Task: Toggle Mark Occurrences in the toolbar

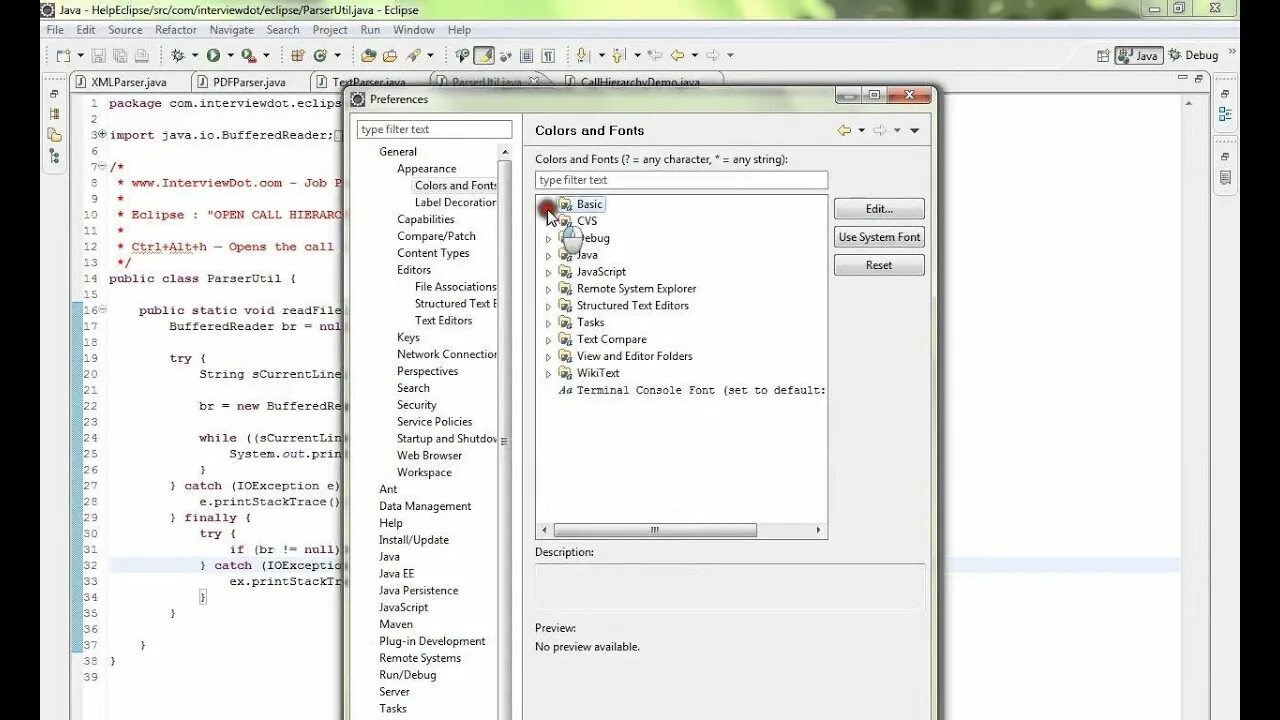Action: (x=484, y=56)
